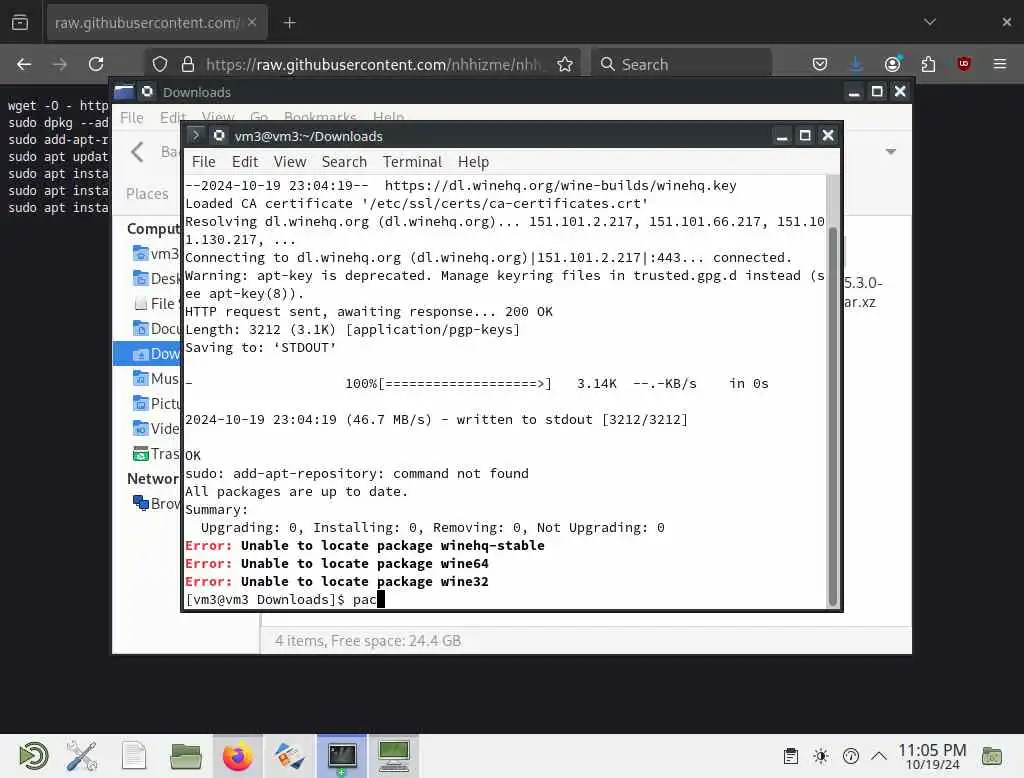Select the Browse Network sidebar item
The height and width of the screenshot is (778, 1024).
pos(155,503)
